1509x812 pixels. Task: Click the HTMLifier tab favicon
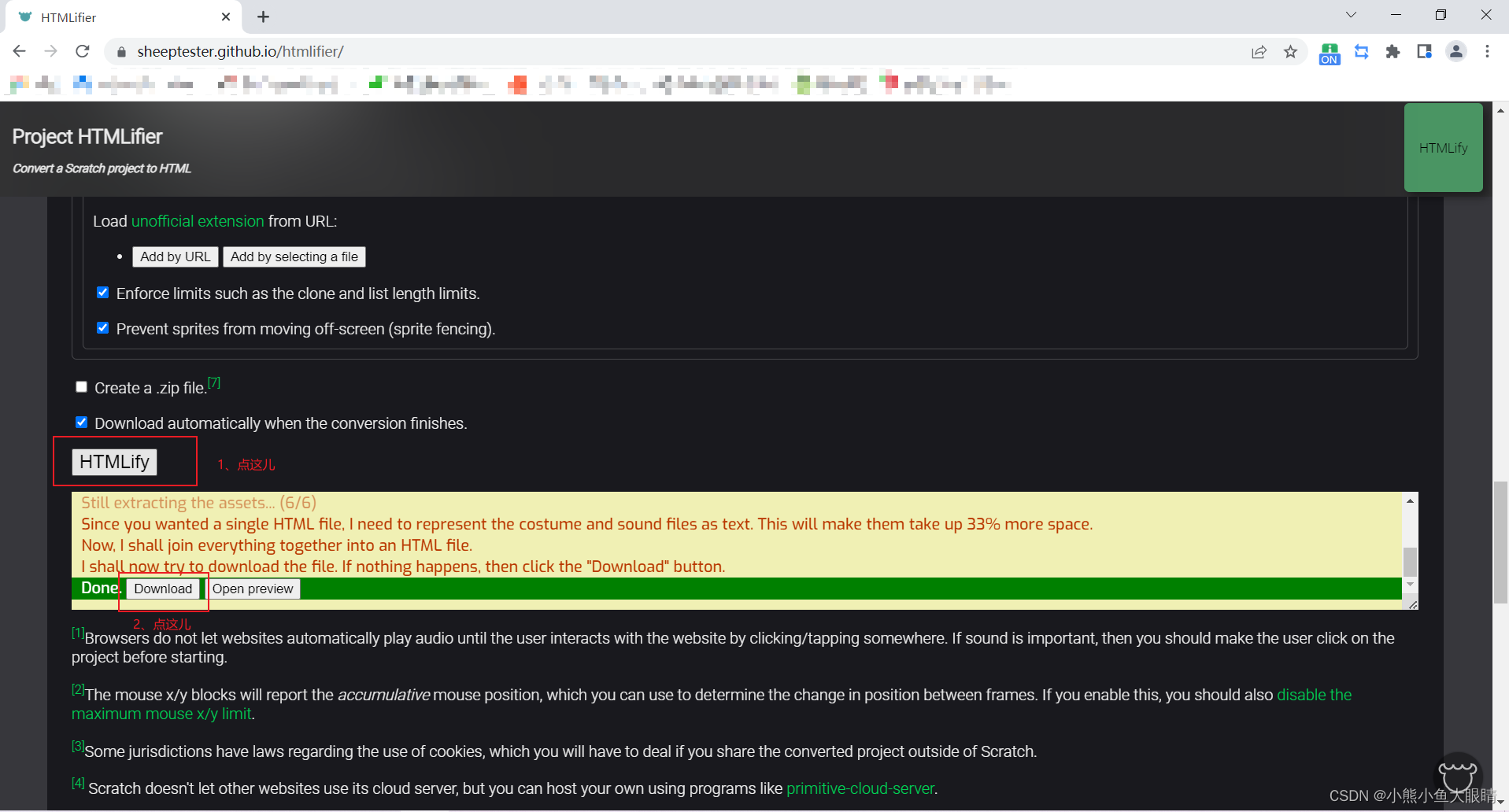click(x=25, y=17)
